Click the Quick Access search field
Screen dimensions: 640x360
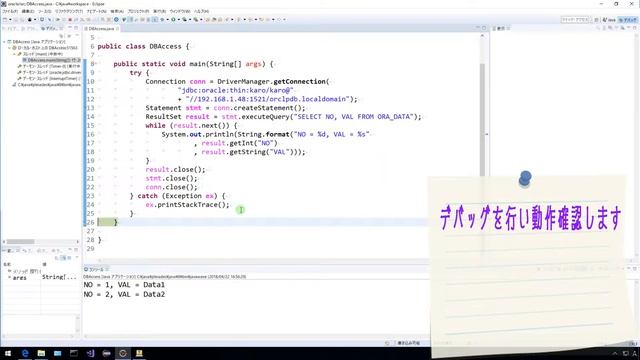pos(576,20)
